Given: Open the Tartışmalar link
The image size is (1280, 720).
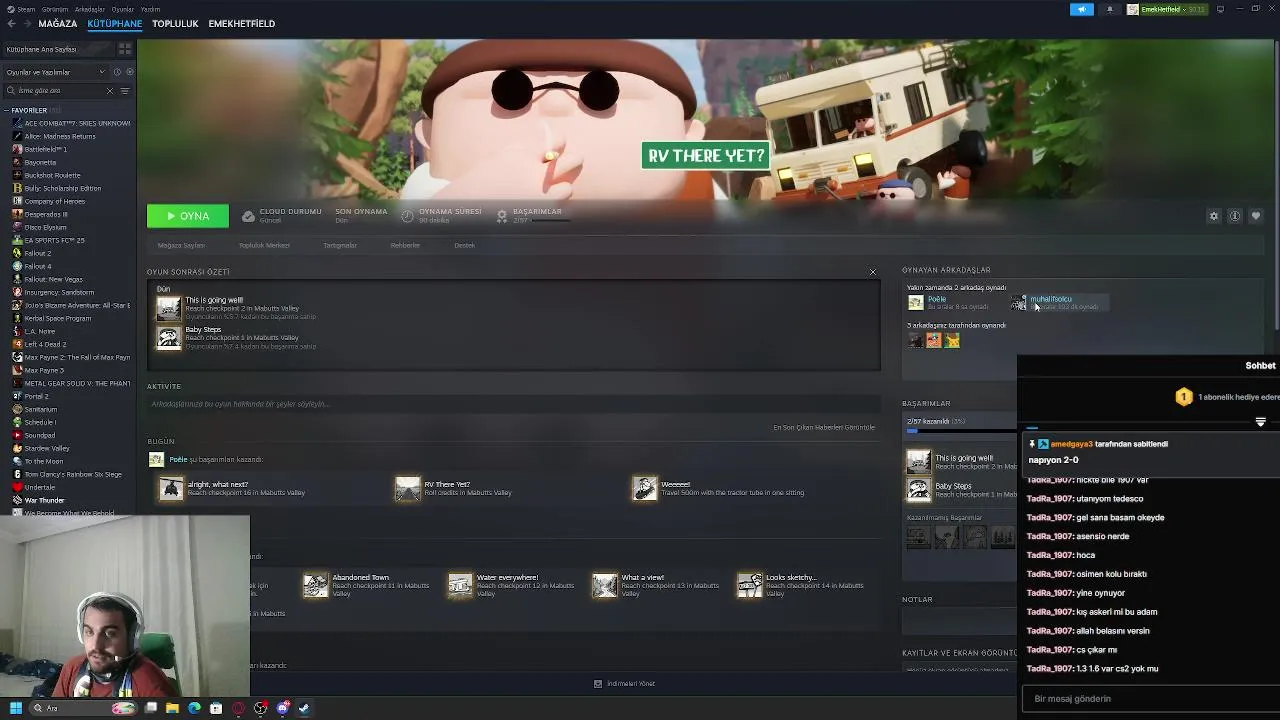Looking at the screenshot, I should coord(340,245).
